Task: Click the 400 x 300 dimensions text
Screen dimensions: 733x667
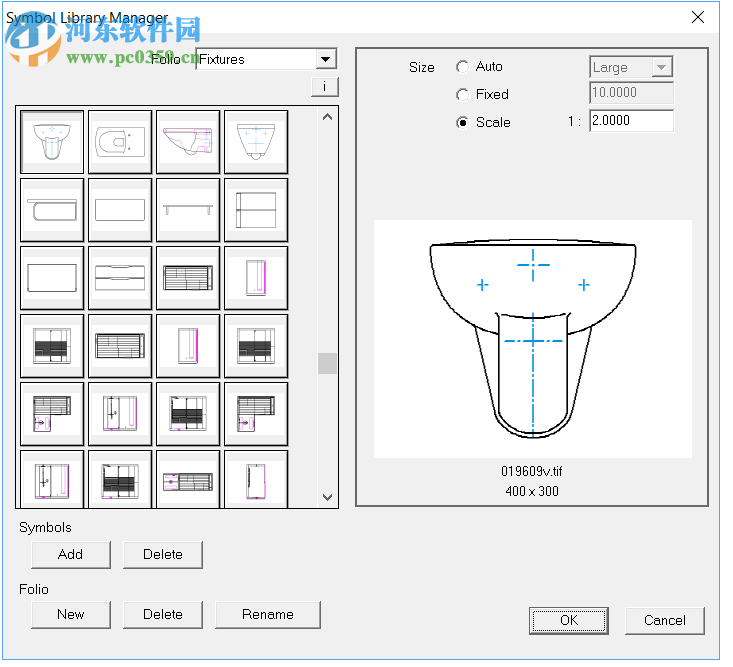Action: pyautogui.click(x=532, y=491)
